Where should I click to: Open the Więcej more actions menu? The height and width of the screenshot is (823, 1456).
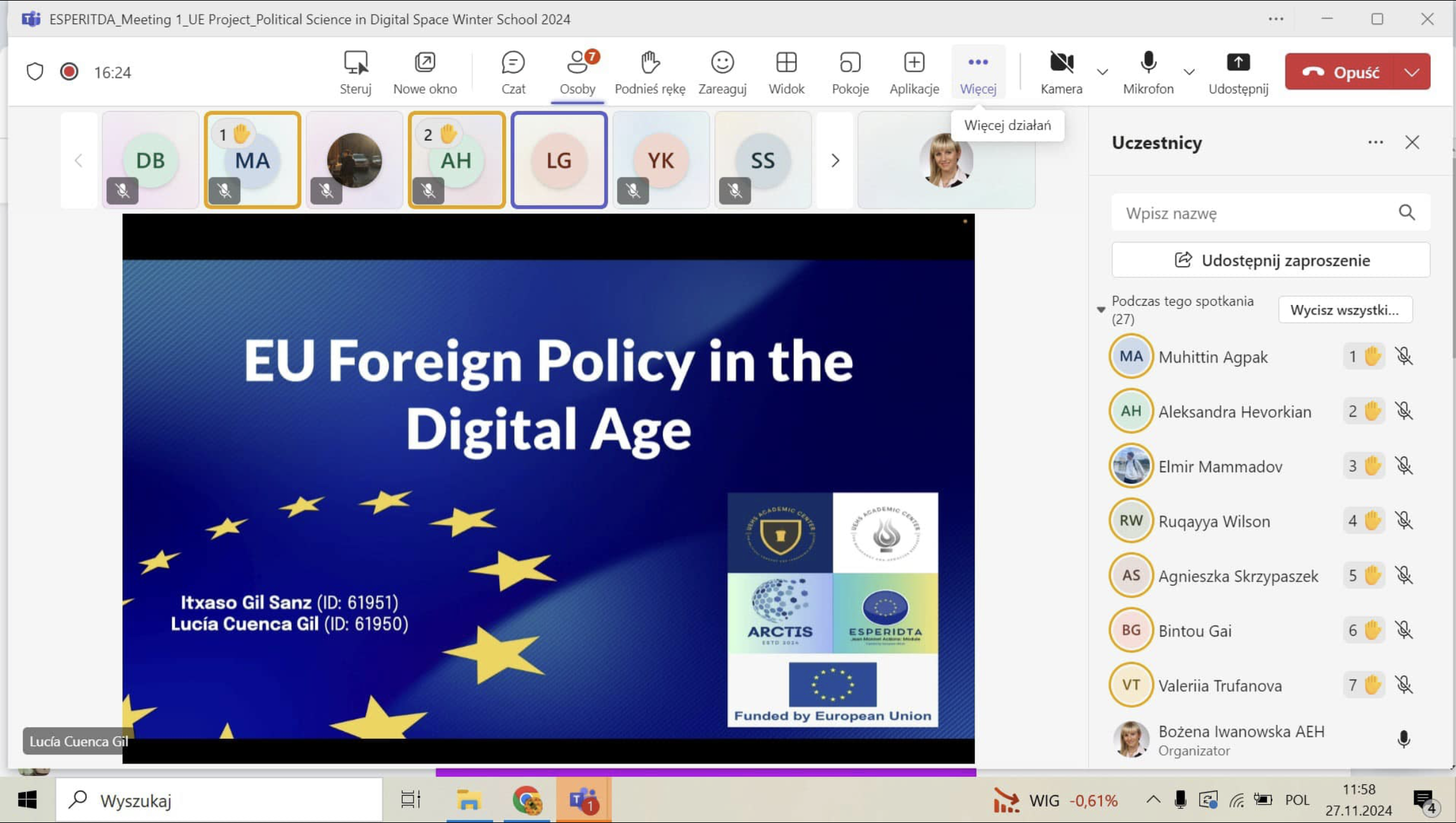point(977,72)
